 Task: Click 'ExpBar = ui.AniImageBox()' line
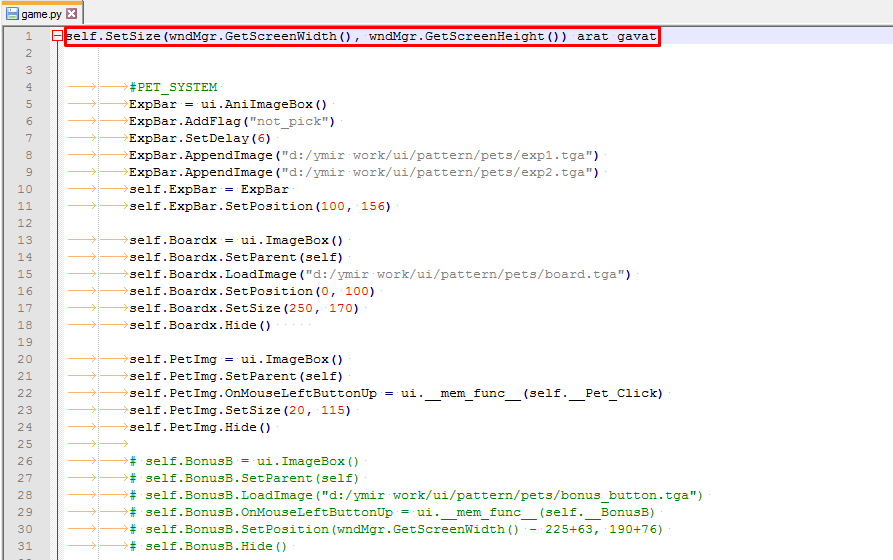[228, 104]
